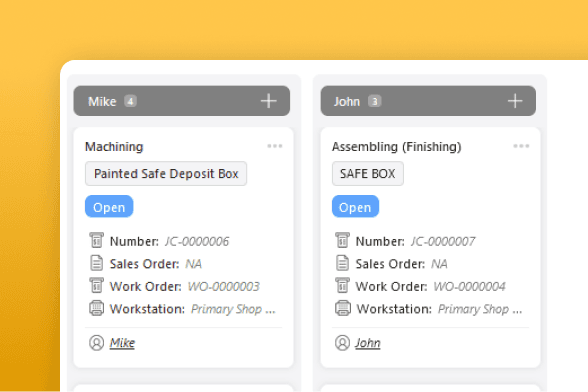This screenshot has height=392, width=588.
Task: Click the job card number icon beside JC-0000007
Action: point(342,240)
